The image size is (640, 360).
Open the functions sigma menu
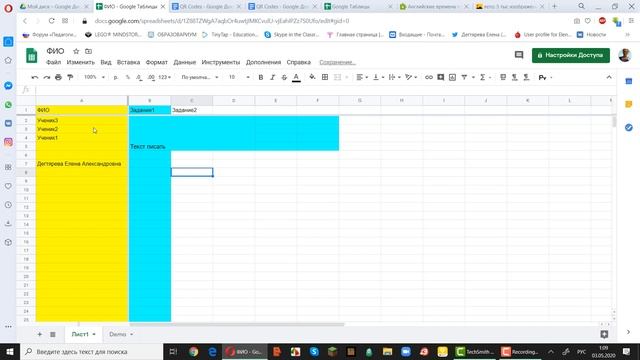[x=483, y=77]
